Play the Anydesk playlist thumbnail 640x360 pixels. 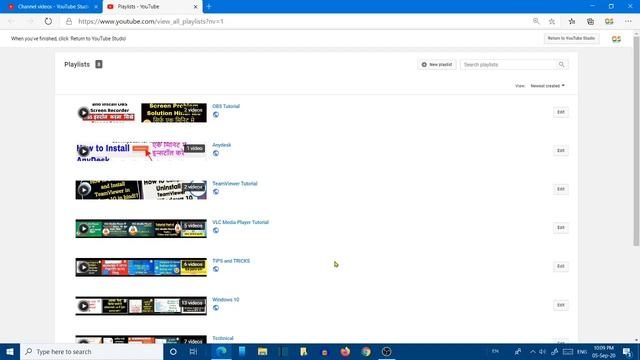tap(84, 151)
